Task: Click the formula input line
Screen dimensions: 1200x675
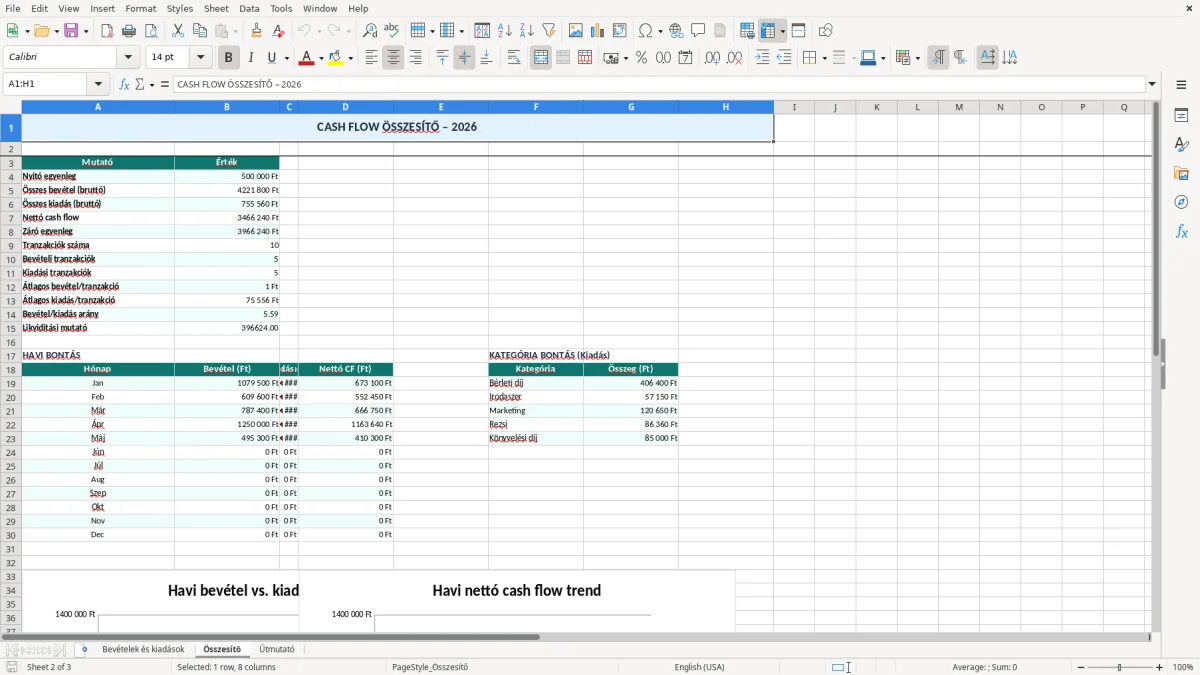Action: (x=658, y=85)
